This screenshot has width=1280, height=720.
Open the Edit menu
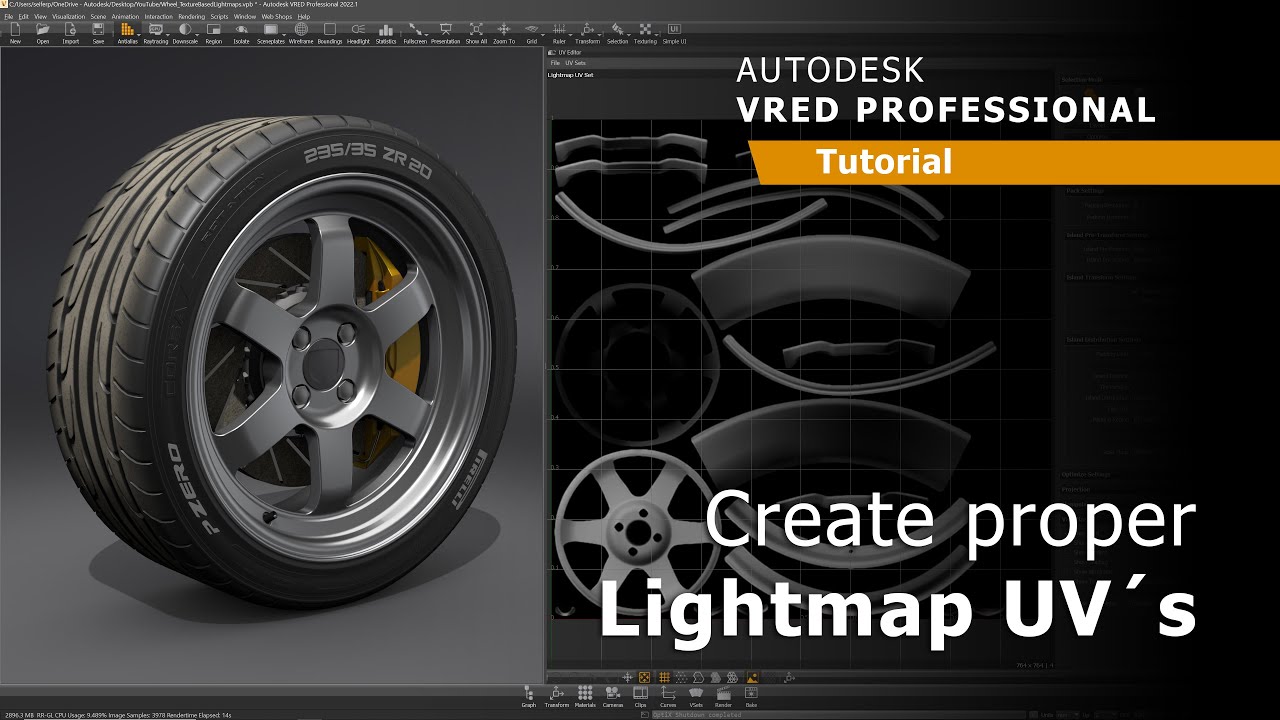tap(24, 17)
